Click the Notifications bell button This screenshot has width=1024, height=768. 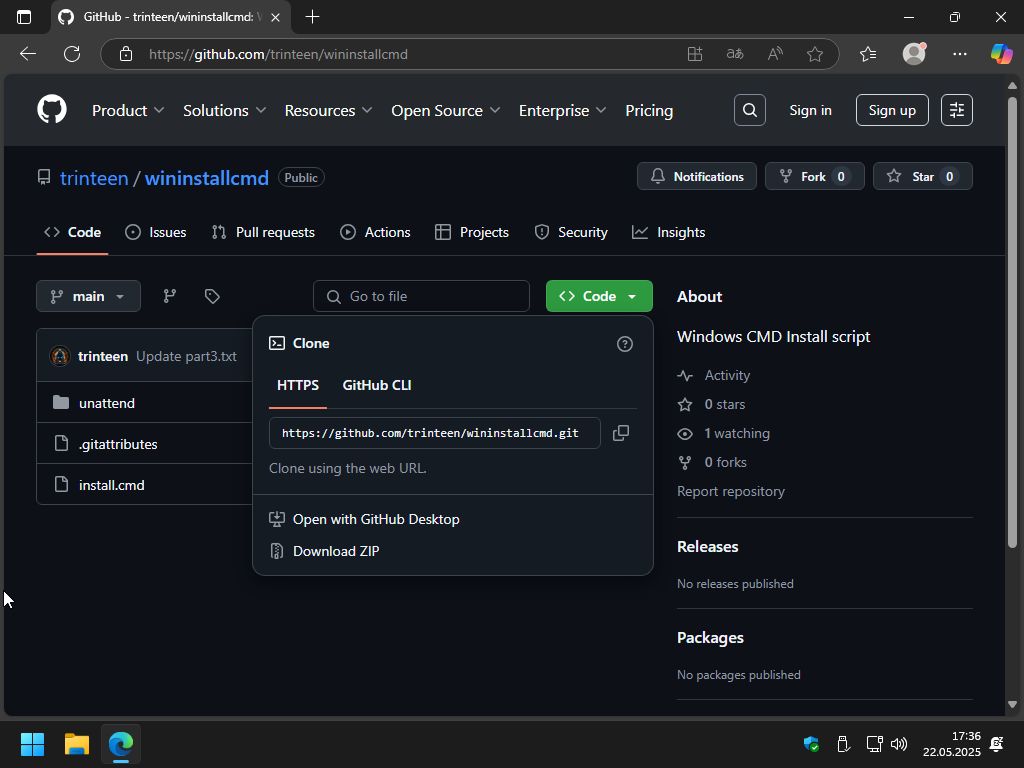697,177
